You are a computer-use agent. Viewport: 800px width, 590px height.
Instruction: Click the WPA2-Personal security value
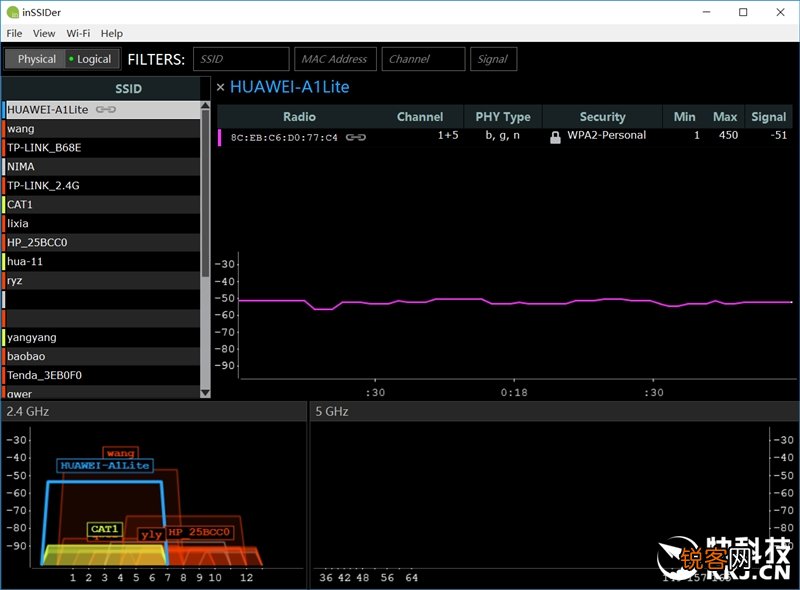(607, 135)
